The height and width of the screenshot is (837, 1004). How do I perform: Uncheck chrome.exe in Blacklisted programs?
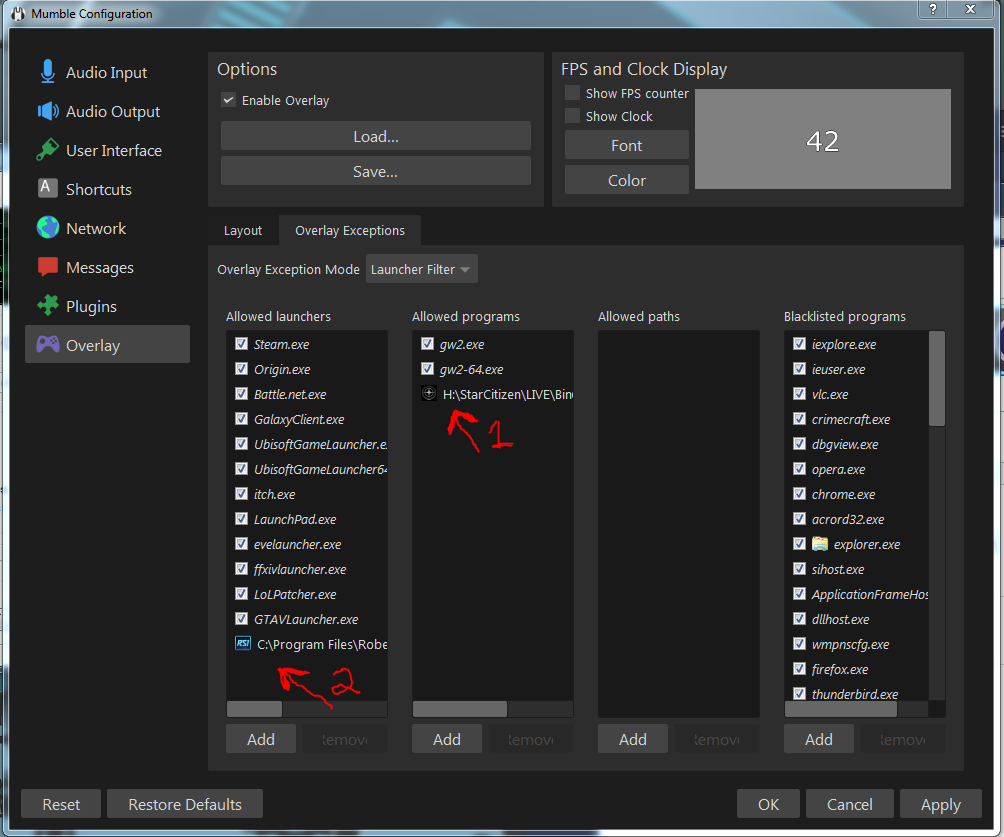click(x=798, y=494)
